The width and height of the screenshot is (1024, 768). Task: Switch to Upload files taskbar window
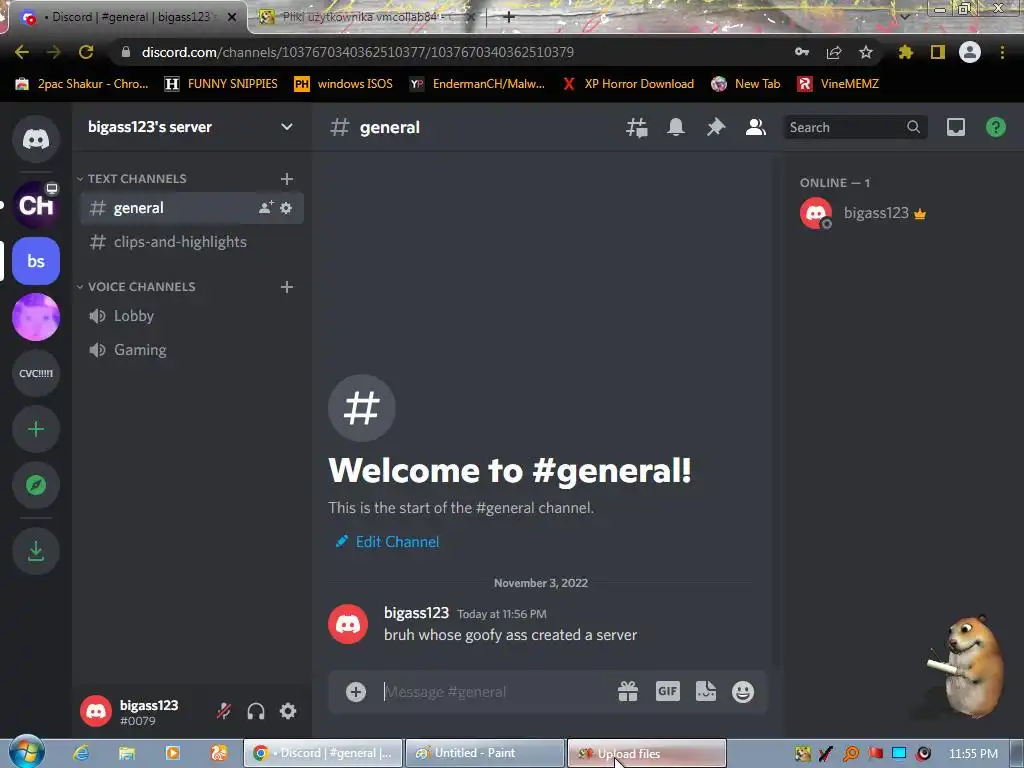click(x=647, y=754)
